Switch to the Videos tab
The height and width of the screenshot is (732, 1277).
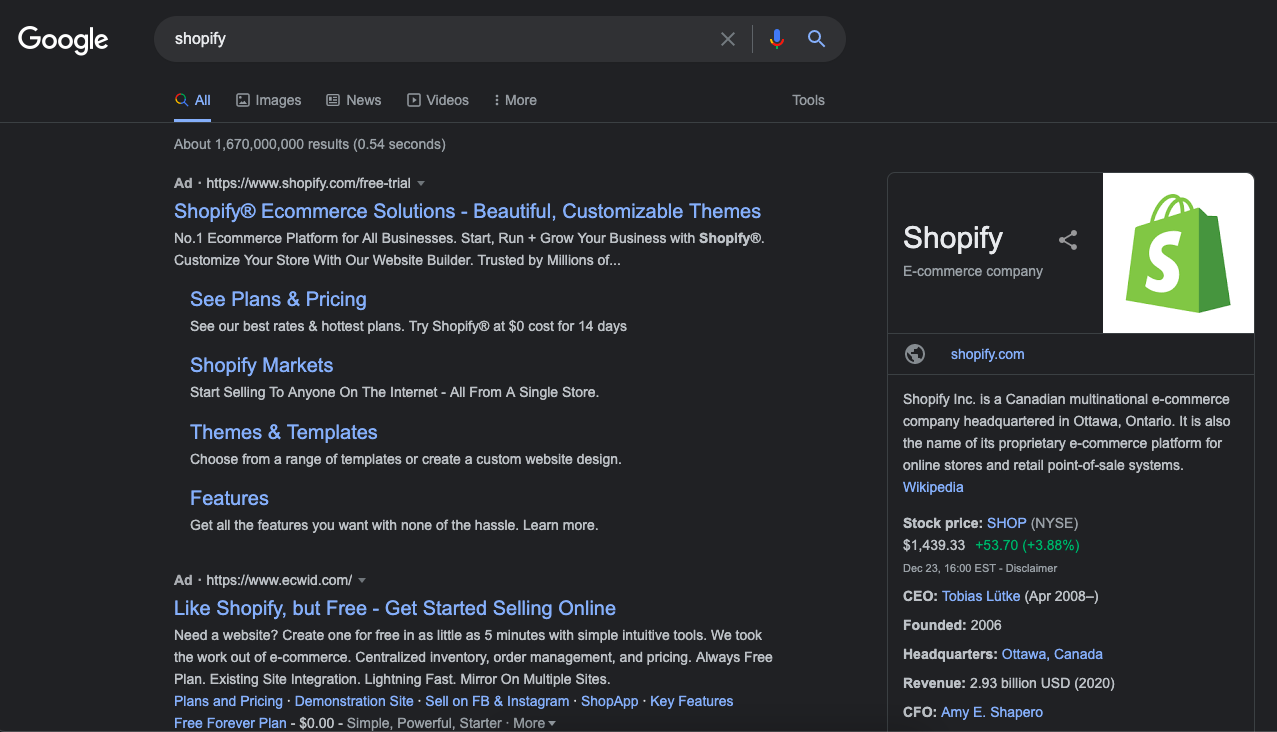(437, 100)
